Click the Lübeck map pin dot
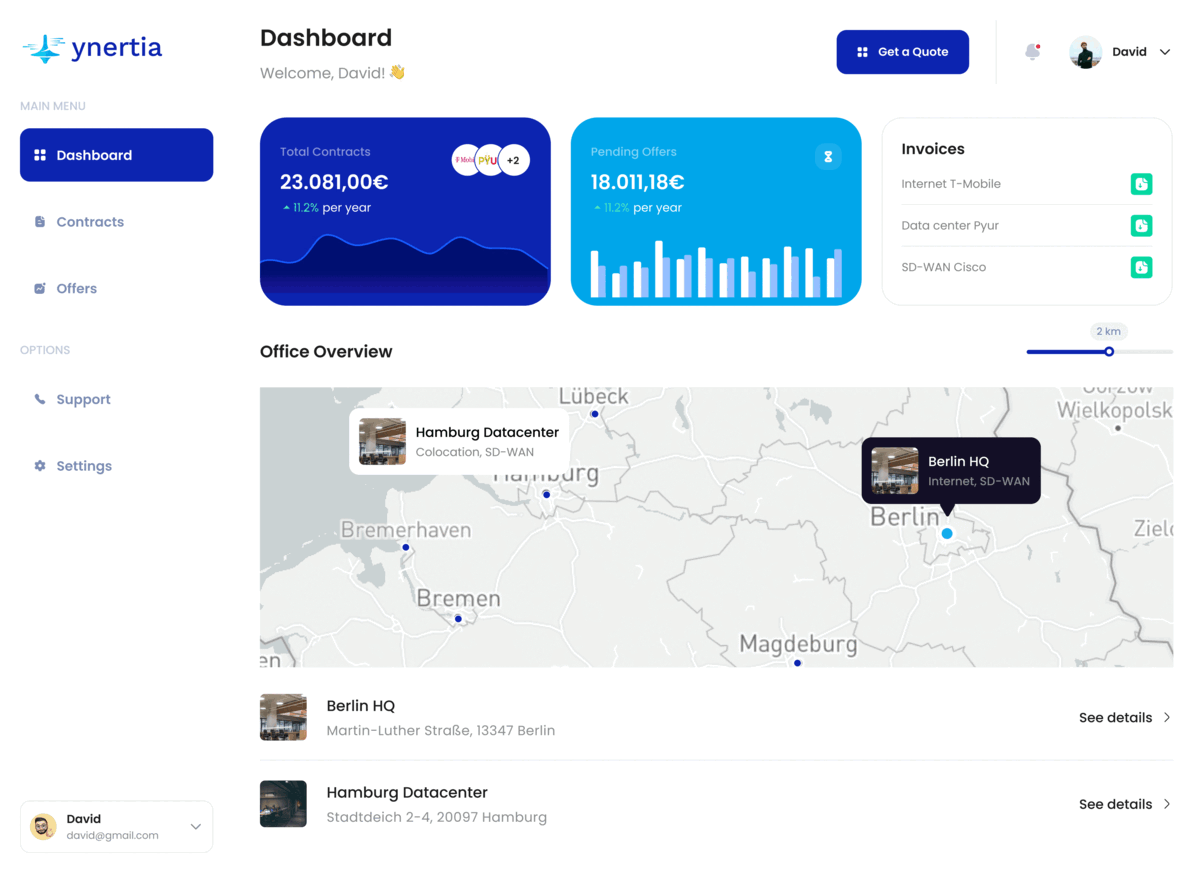This screenshot has height=878, width=1200. (x=594, y=414)
